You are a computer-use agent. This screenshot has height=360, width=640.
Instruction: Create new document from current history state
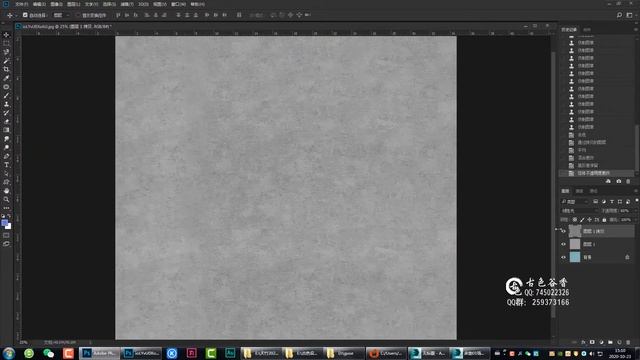[x=609, y=181]
